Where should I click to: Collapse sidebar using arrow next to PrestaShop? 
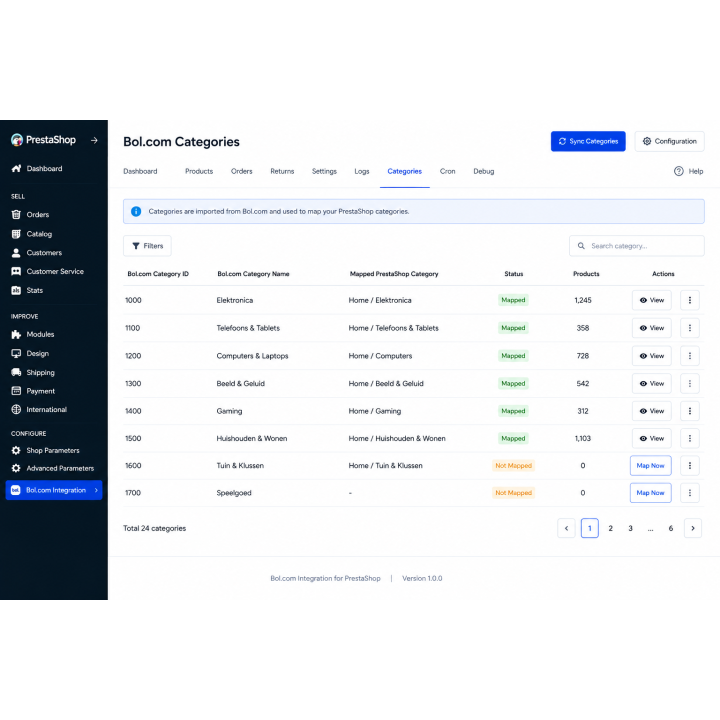(94, 140)
